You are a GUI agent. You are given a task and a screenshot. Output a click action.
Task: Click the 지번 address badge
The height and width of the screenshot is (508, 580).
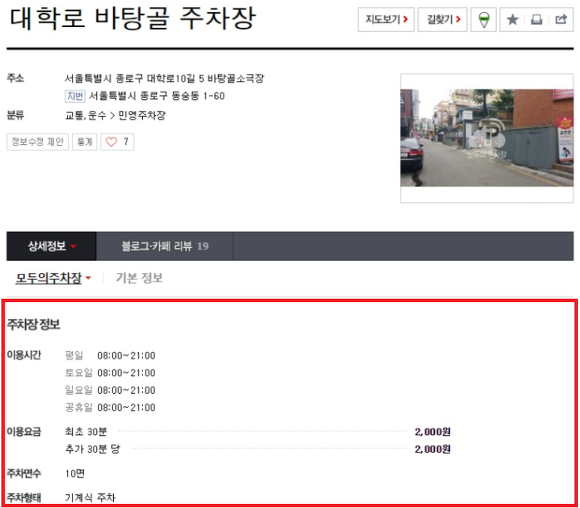[x=75, y=96]
